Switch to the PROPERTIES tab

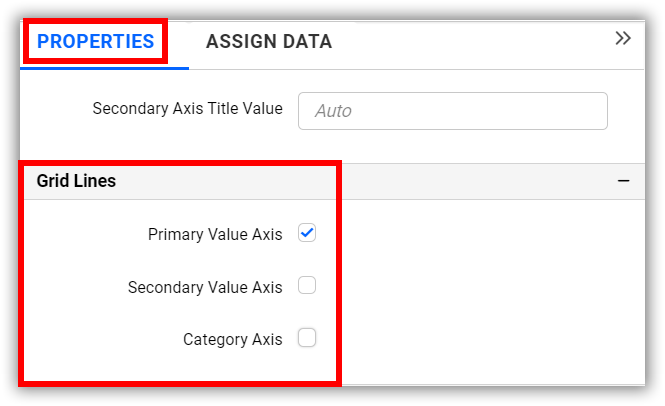point(96,41)
